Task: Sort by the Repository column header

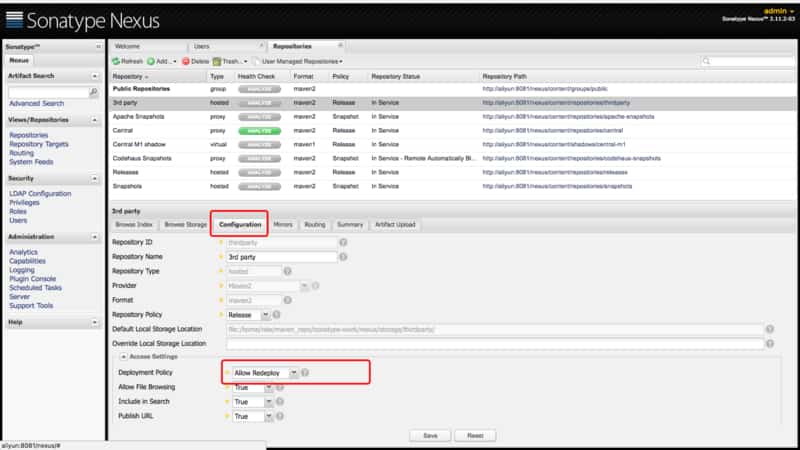Action: point(158,77)
